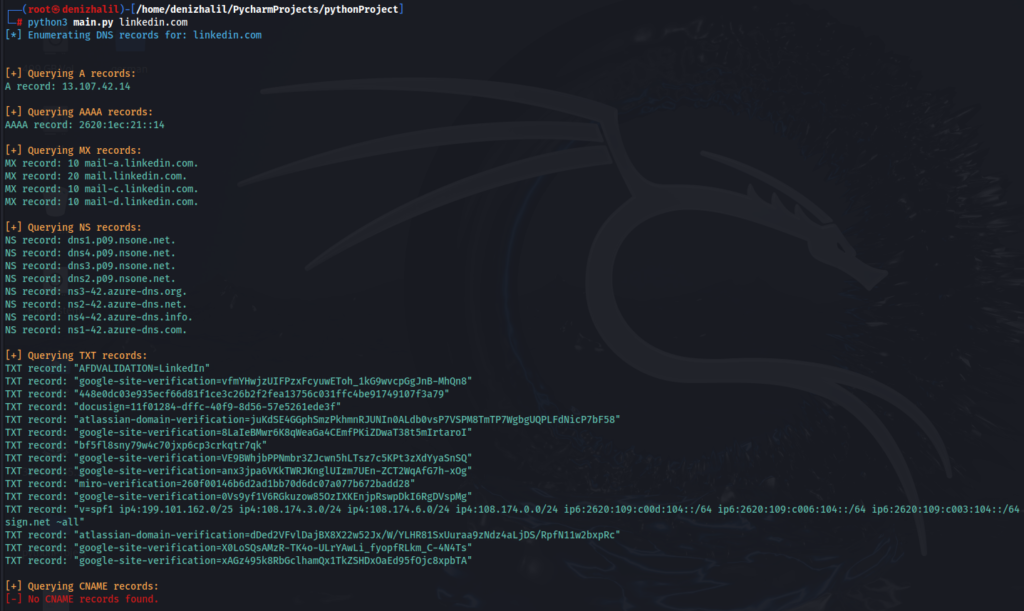Click the red 'No CNAME records found.' message

[82, 599]
